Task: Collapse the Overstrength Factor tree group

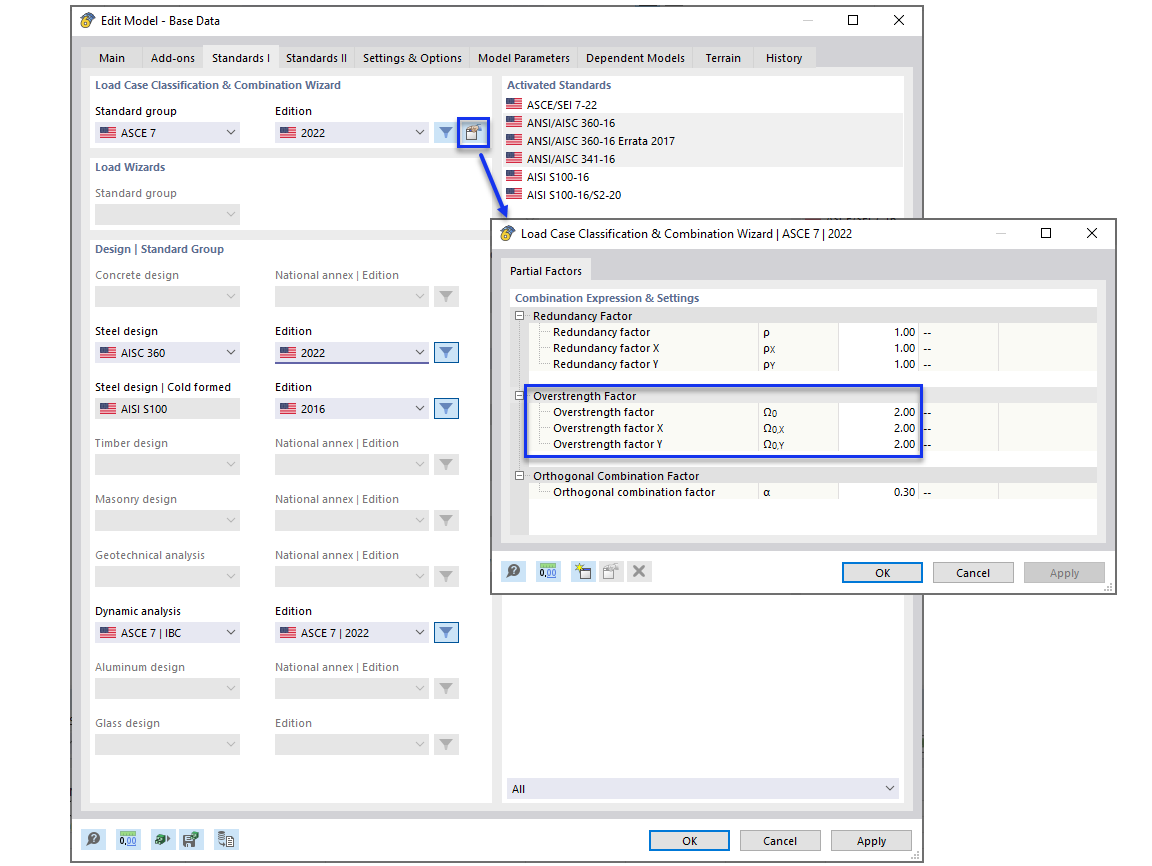Action: pos(520,396)
